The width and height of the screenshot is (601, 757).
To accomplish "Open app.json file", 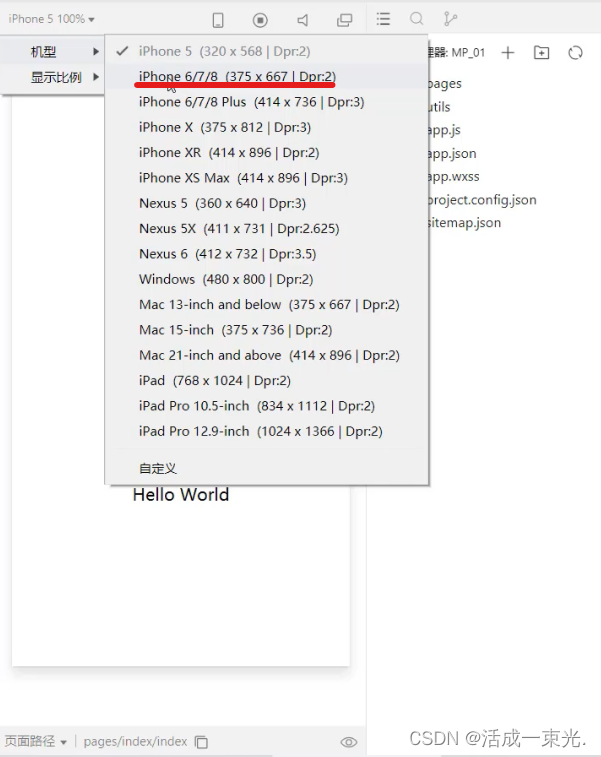I will [x=452, y=154].
